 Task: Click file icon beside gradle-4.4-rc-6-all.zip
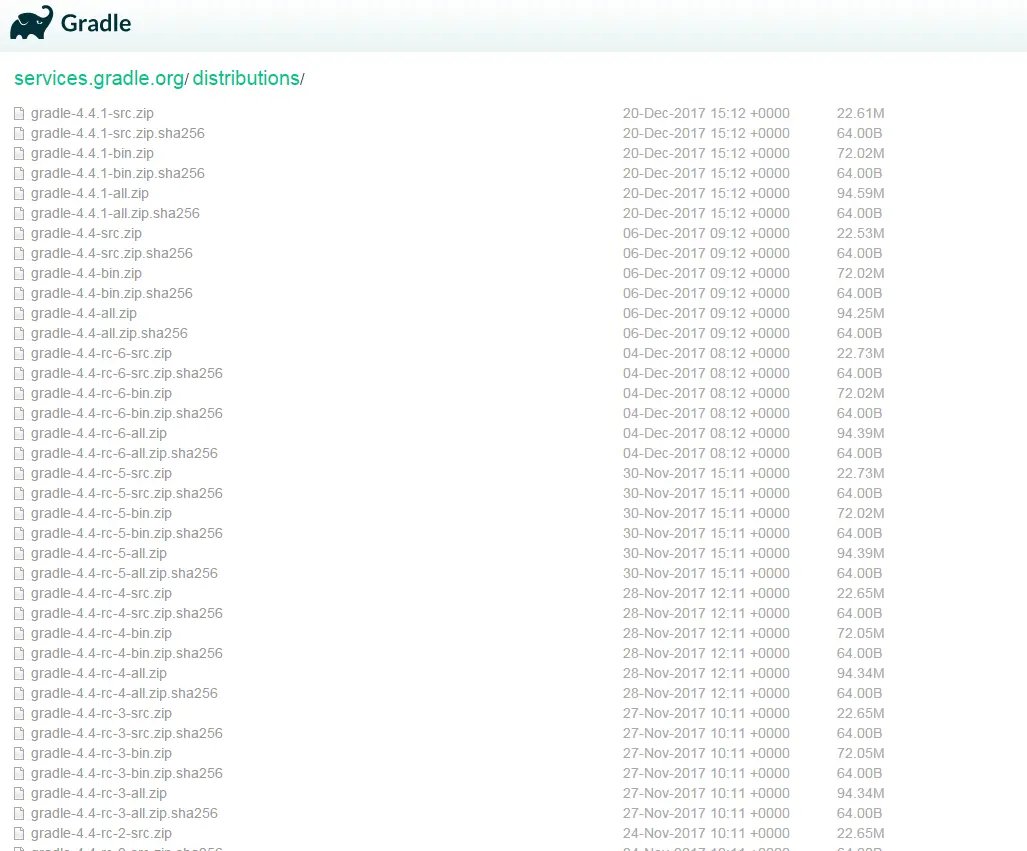pos(19,433)
